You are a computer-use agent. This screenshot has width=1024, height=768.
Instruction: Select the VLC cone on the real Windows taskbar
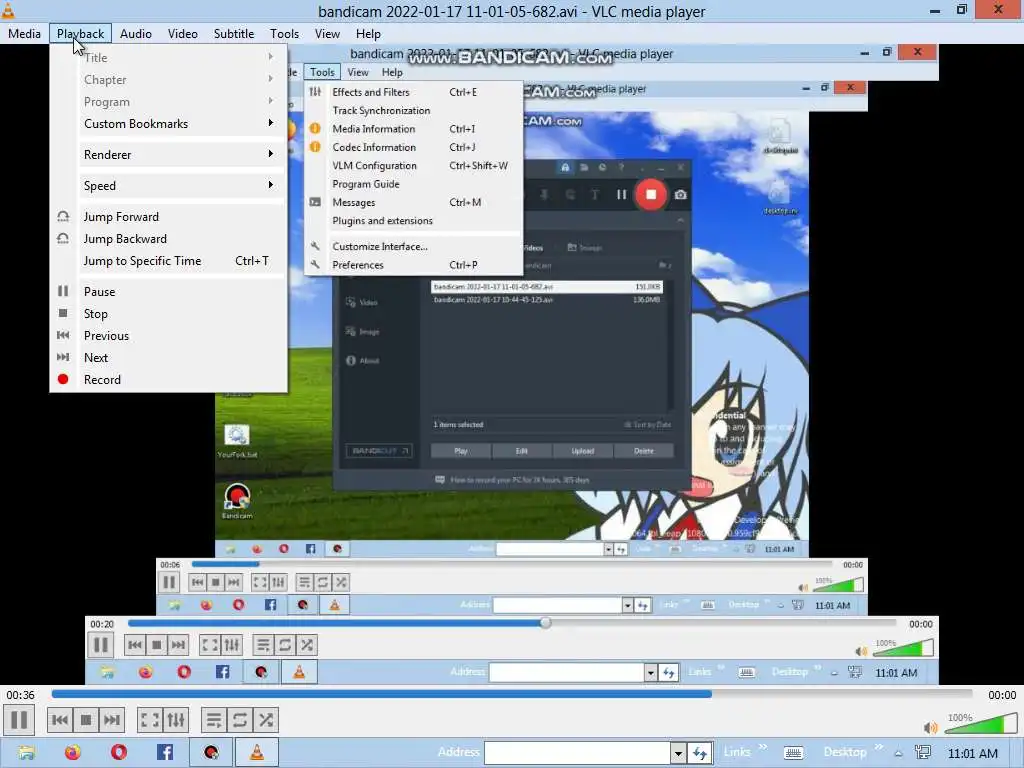257,752
